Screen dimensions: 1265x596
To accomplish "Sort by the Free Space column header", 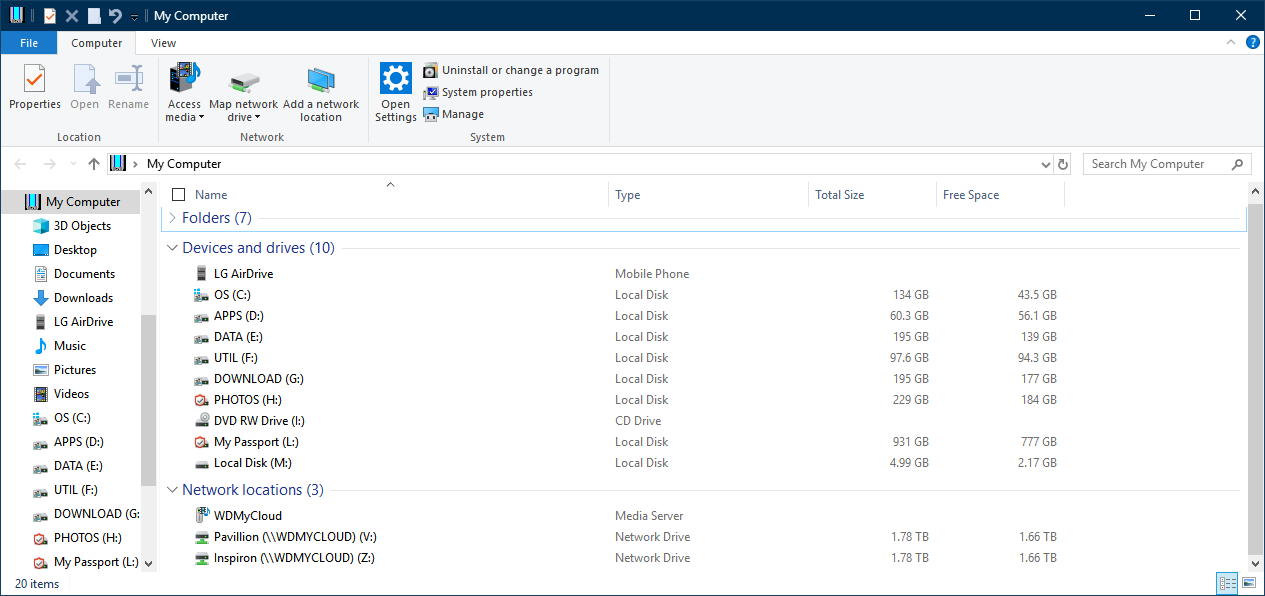I will (x=971, y=195).
